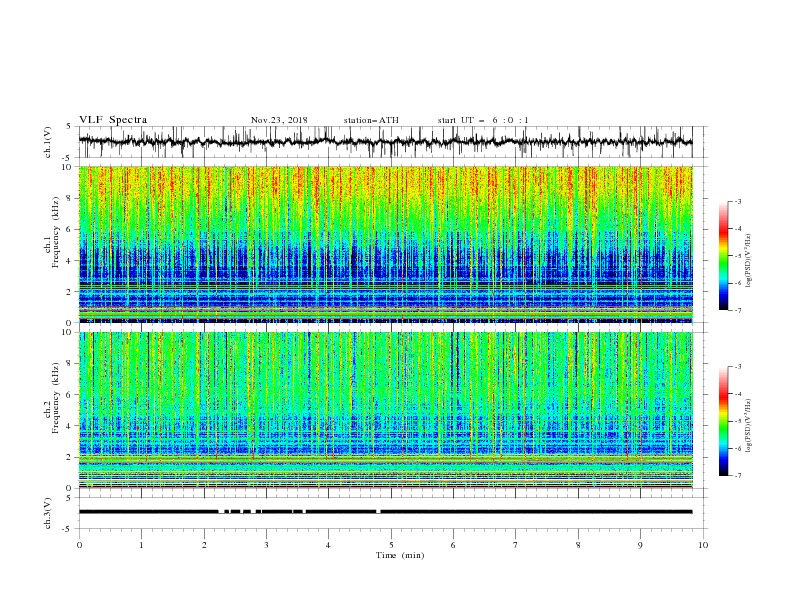Click inside the ch.1 spectrogram panel
The width and height of the screenshot is (792, 612).
(x=385, y=244)
